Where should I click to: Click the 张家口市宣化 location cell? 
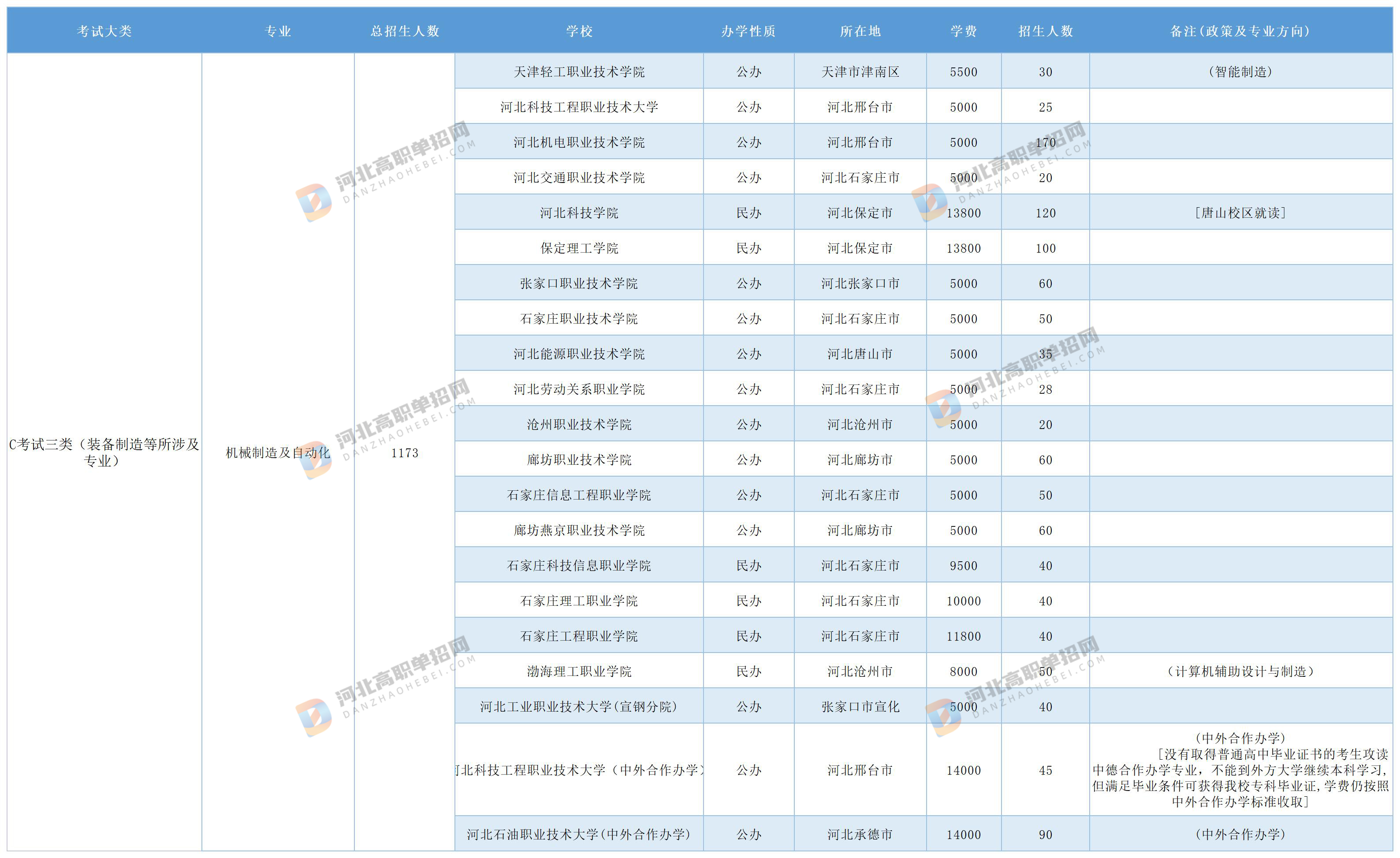(860, 706)
